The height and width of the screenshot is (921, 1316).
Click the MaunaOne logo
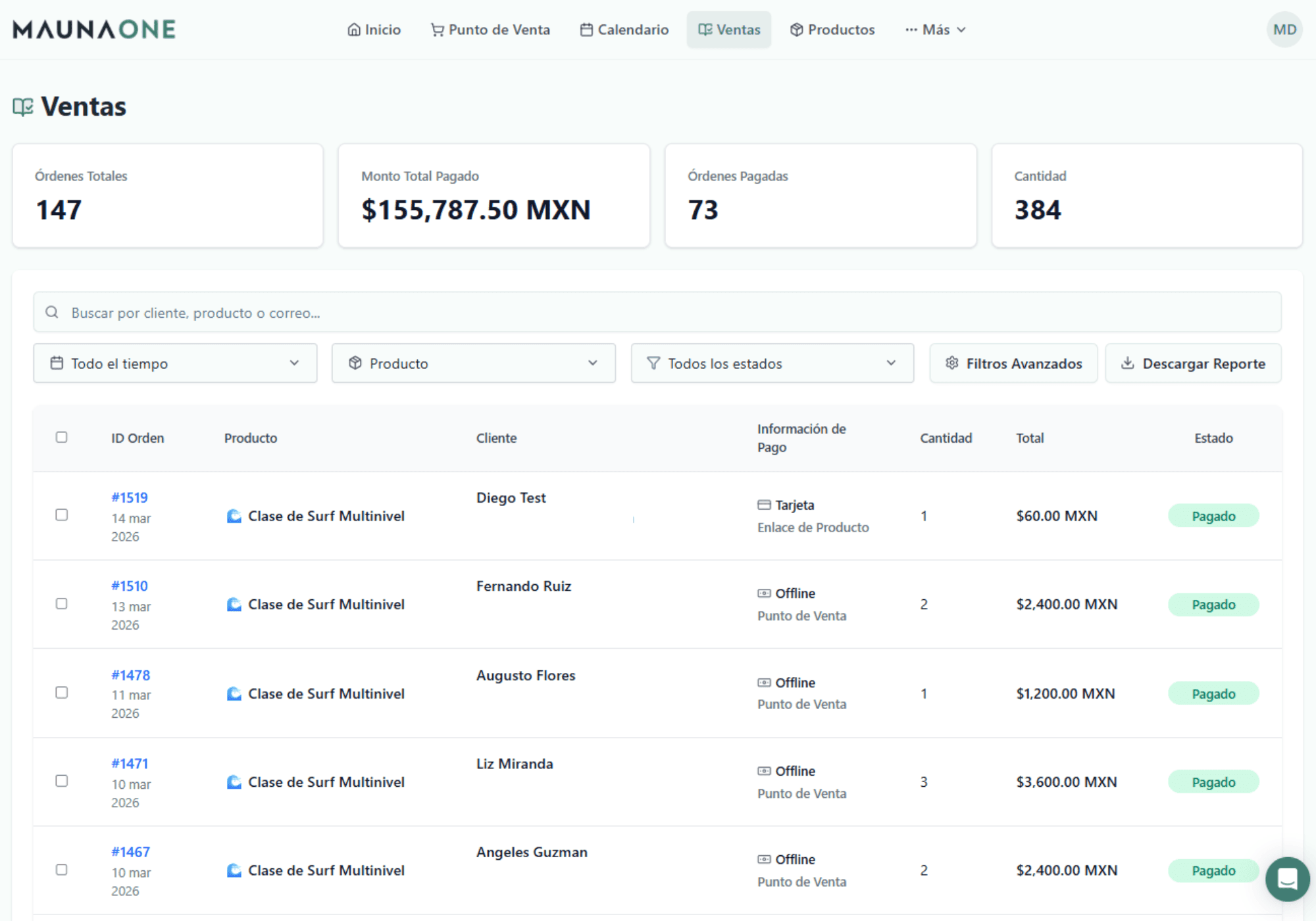point(94,30)
